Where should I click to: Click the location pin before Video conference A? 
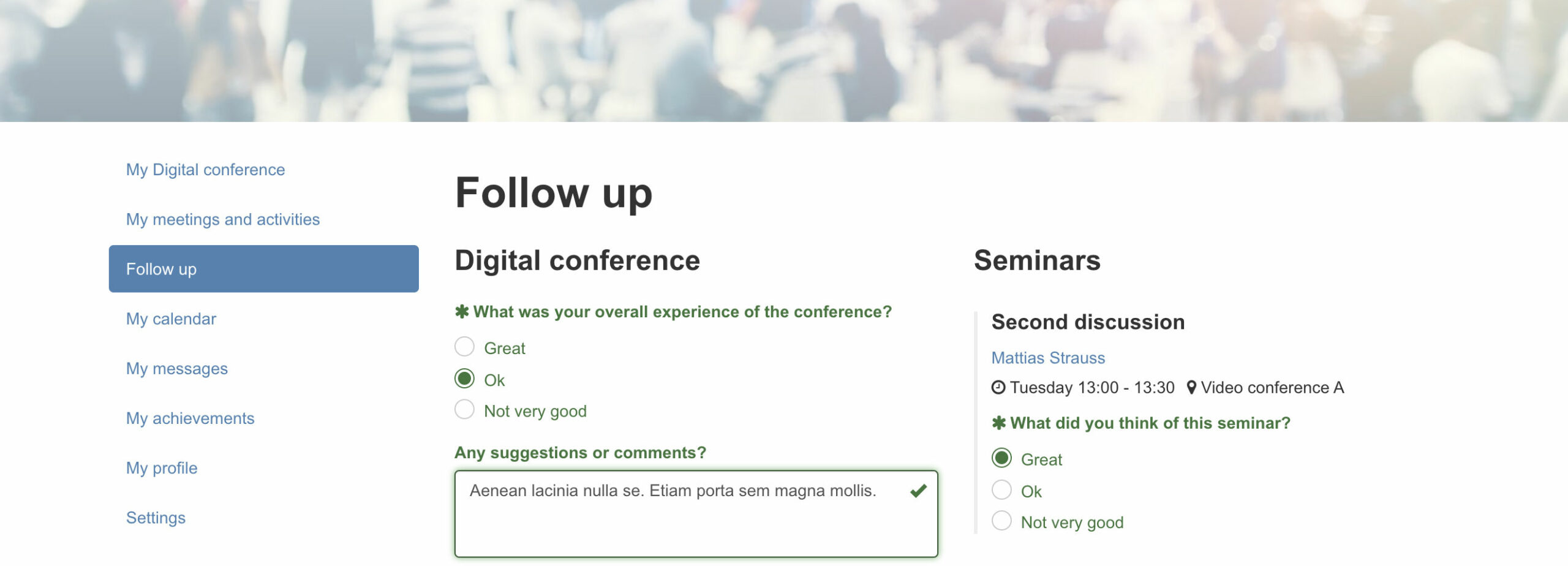(1191, 388)
